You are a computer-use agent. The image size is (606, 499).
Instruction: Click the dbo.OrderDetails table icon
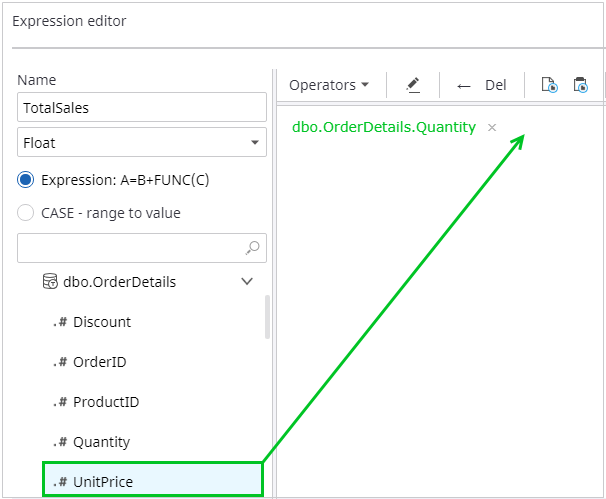(x=50, y=282)
